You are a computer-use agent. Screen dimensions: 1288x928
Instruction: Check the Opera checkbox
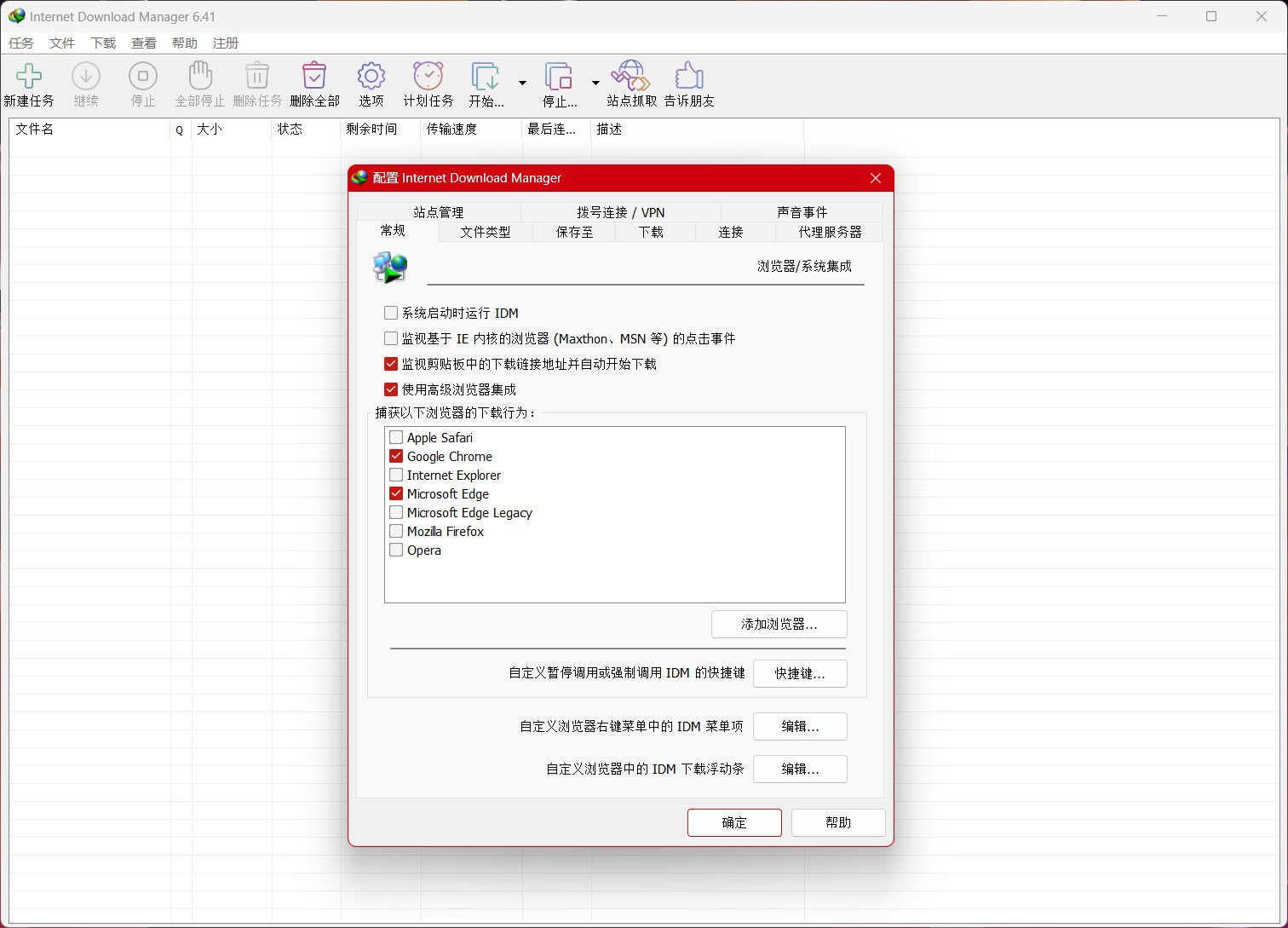[x=396, y=550]
